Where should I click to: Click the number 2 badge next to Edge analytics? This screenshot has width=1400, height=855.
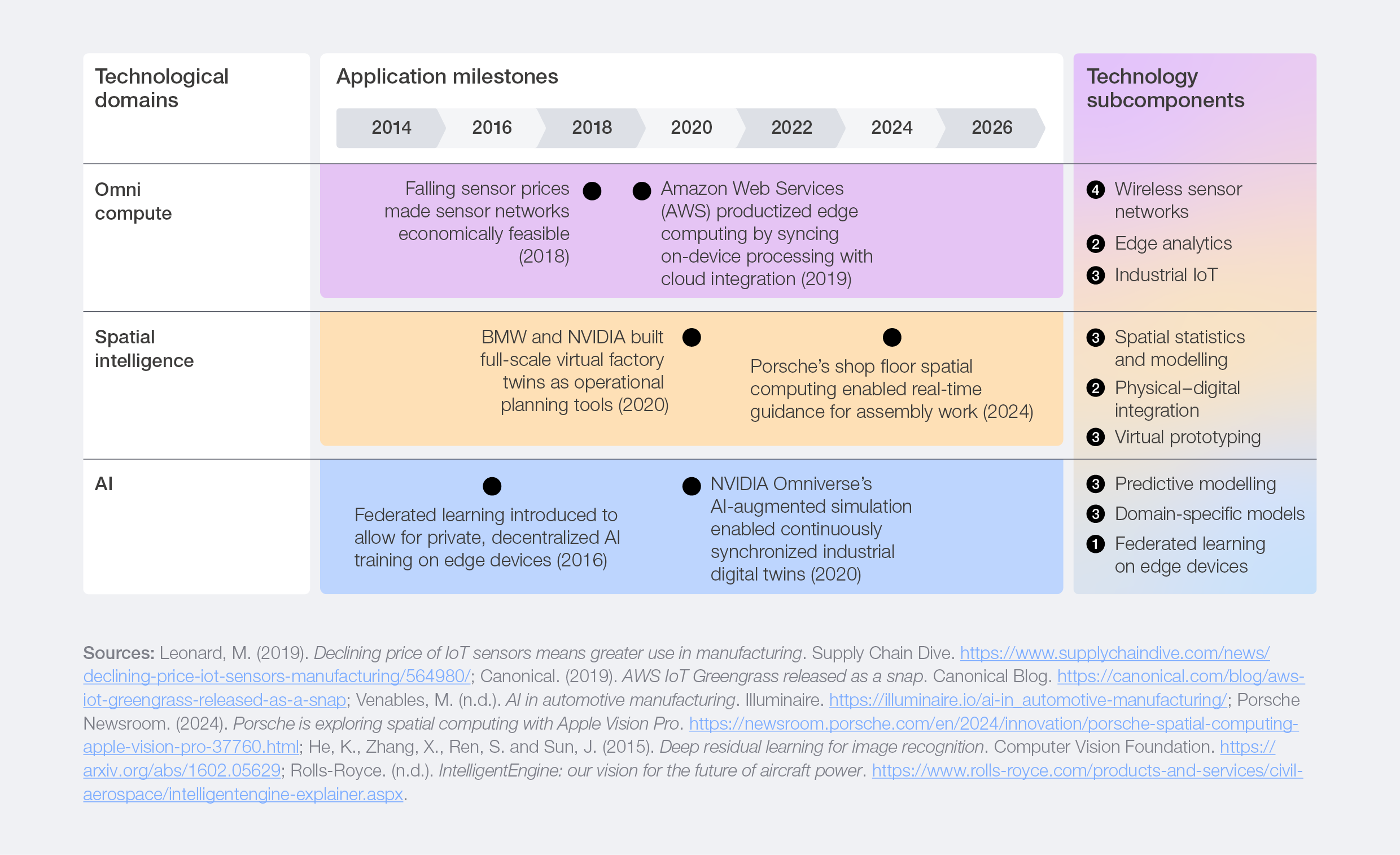coord(1095,244)
